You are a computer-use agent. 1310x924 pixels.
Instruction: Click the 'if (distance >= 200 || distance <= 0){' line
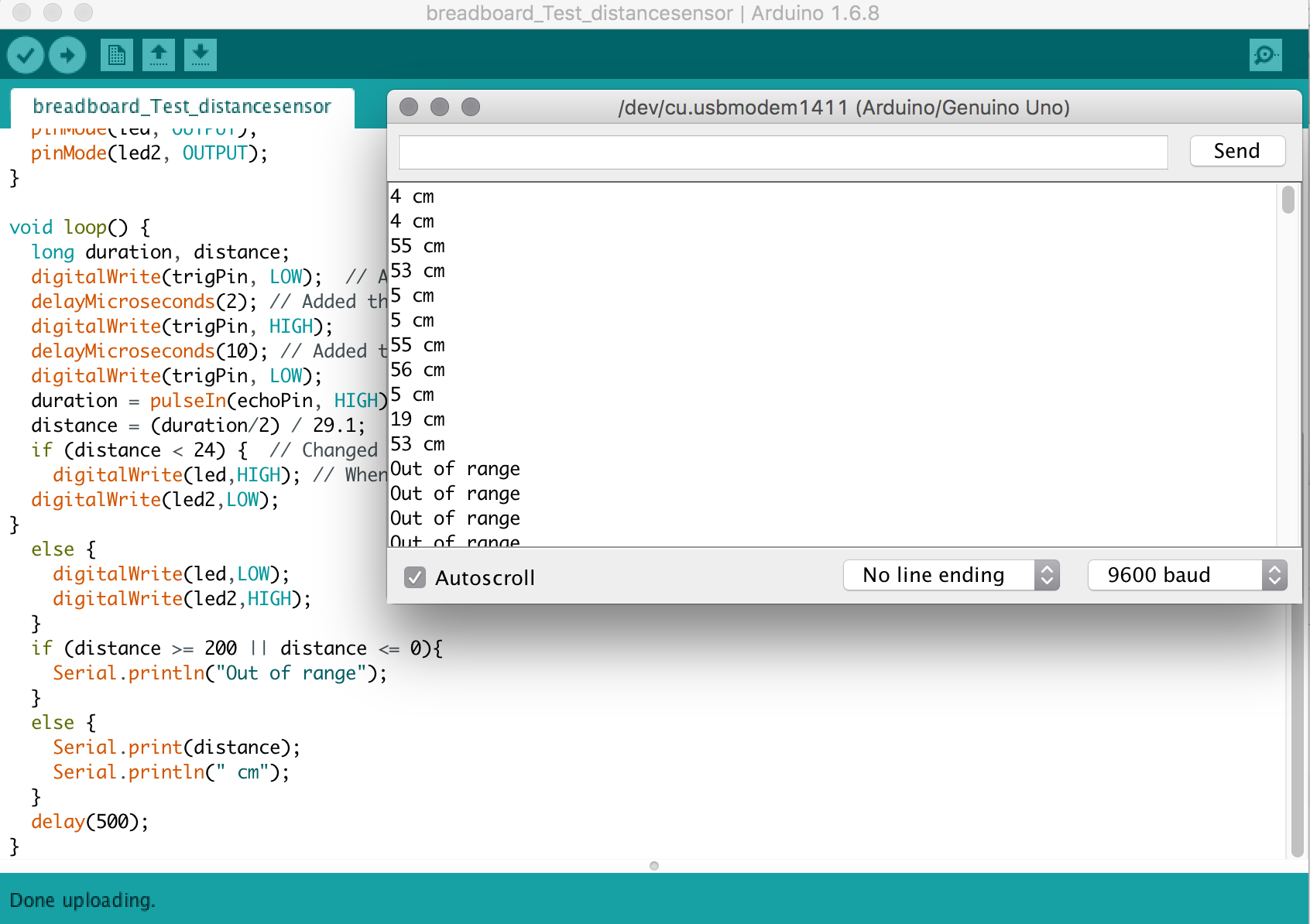(x=237, y=649)
